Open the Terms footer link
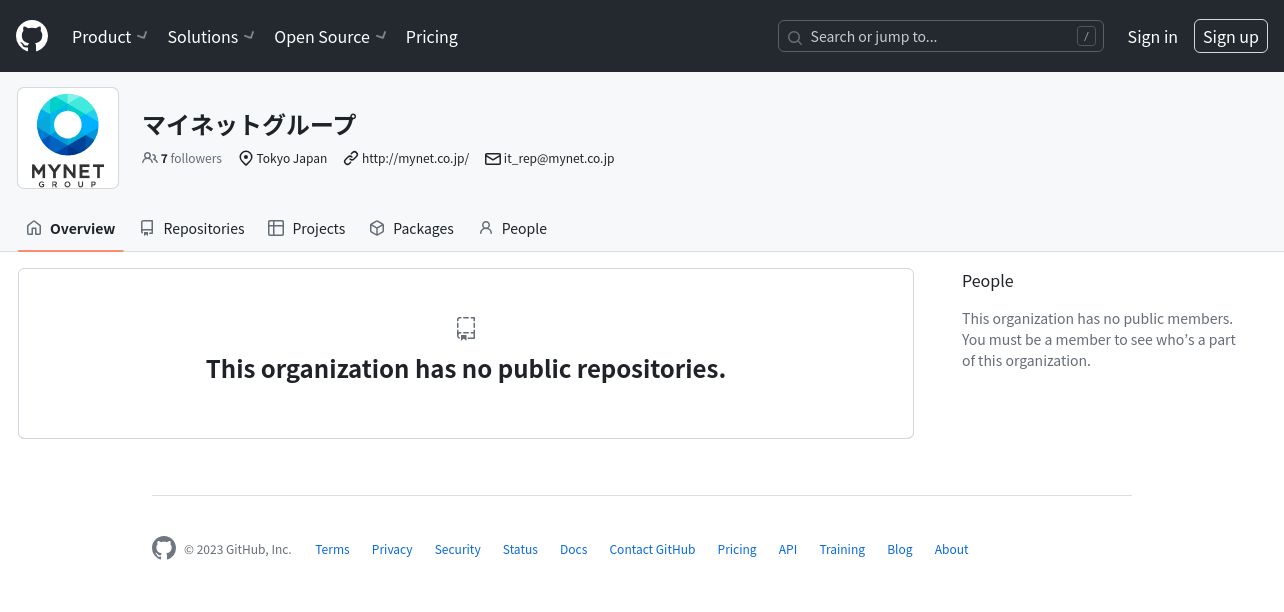This screenshot has width=1284, height=612. coord(332,549)
